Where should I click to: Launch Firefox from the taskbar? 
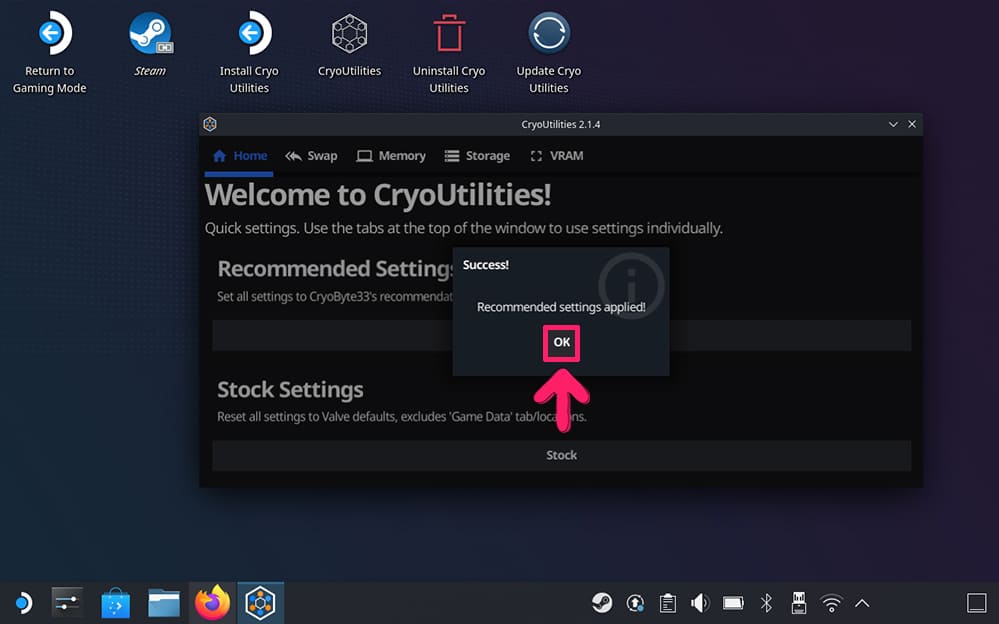tap(212, 603)
